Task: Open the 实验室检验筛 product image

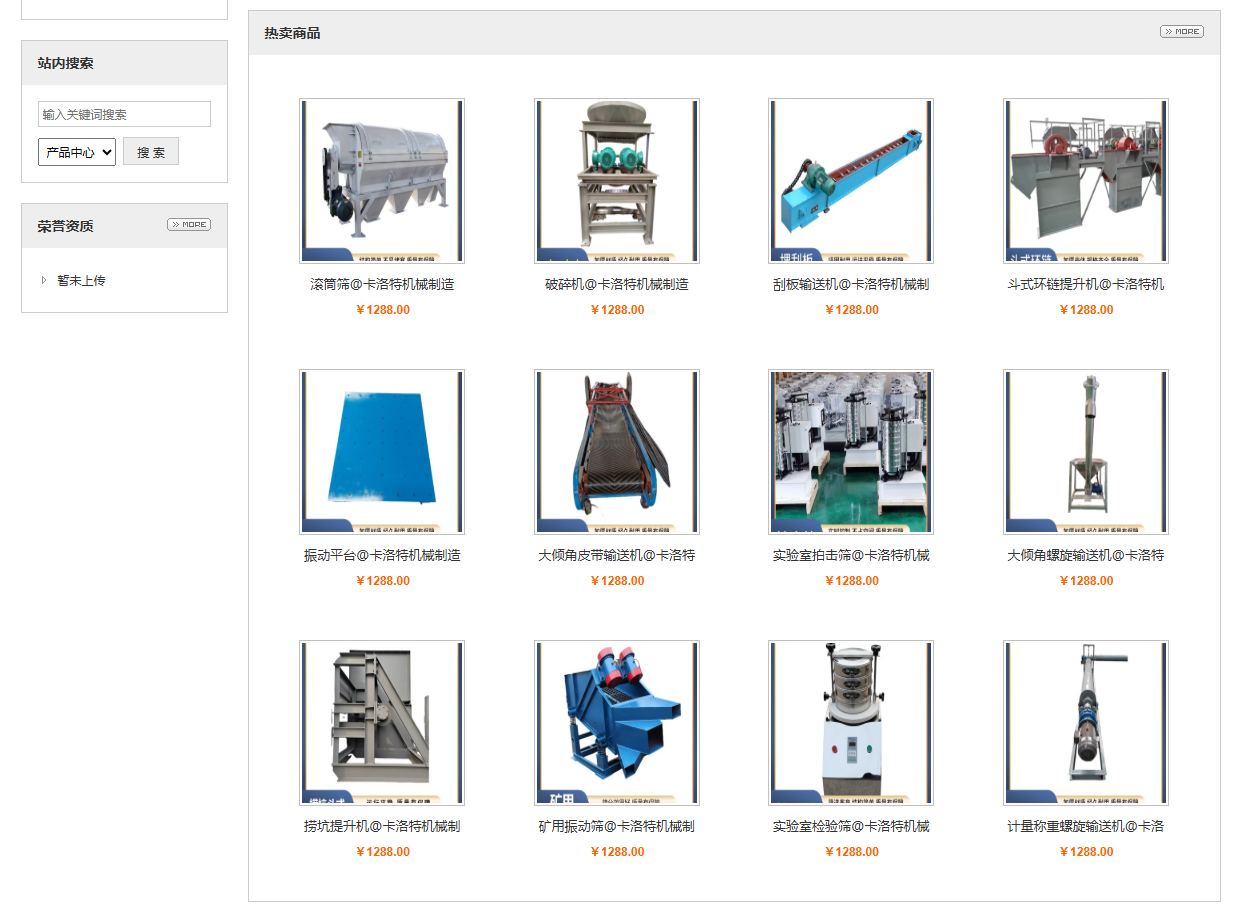Action: (x=850, y=723)
